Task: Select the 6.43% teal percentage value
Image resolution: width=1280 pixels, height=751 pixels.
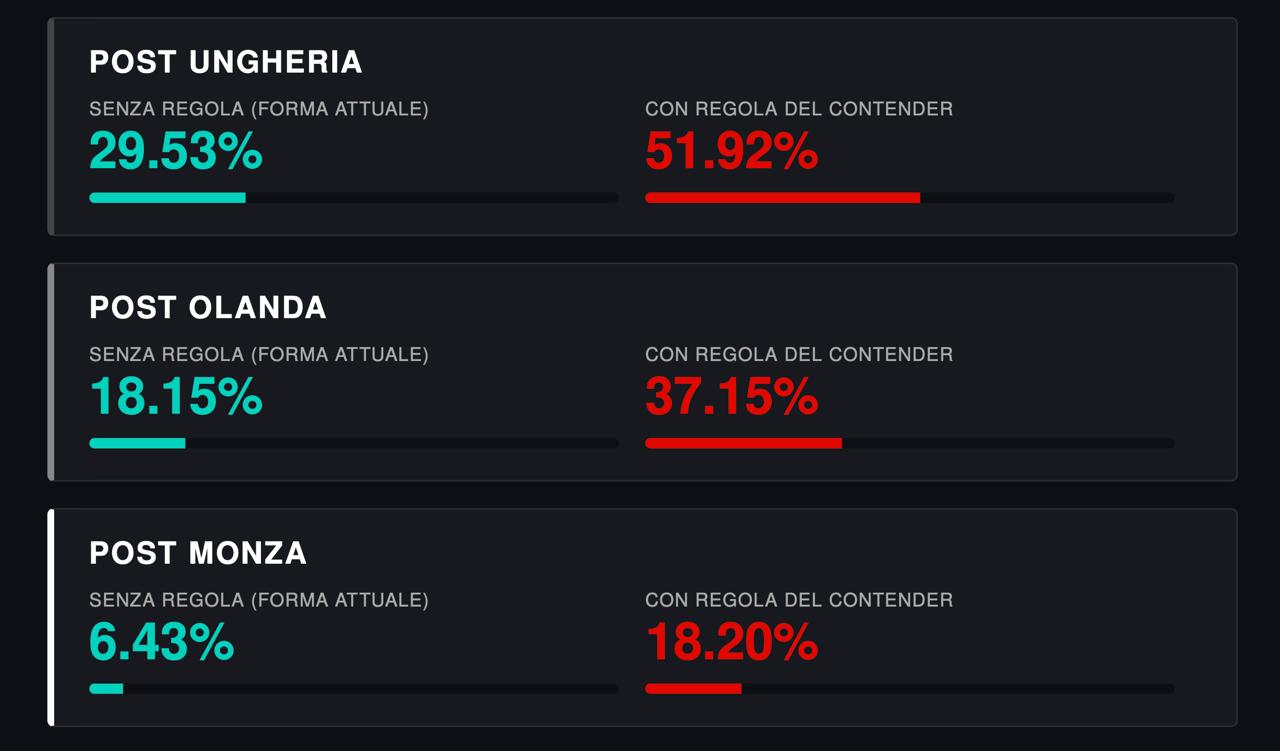Action: coord(162,643)
